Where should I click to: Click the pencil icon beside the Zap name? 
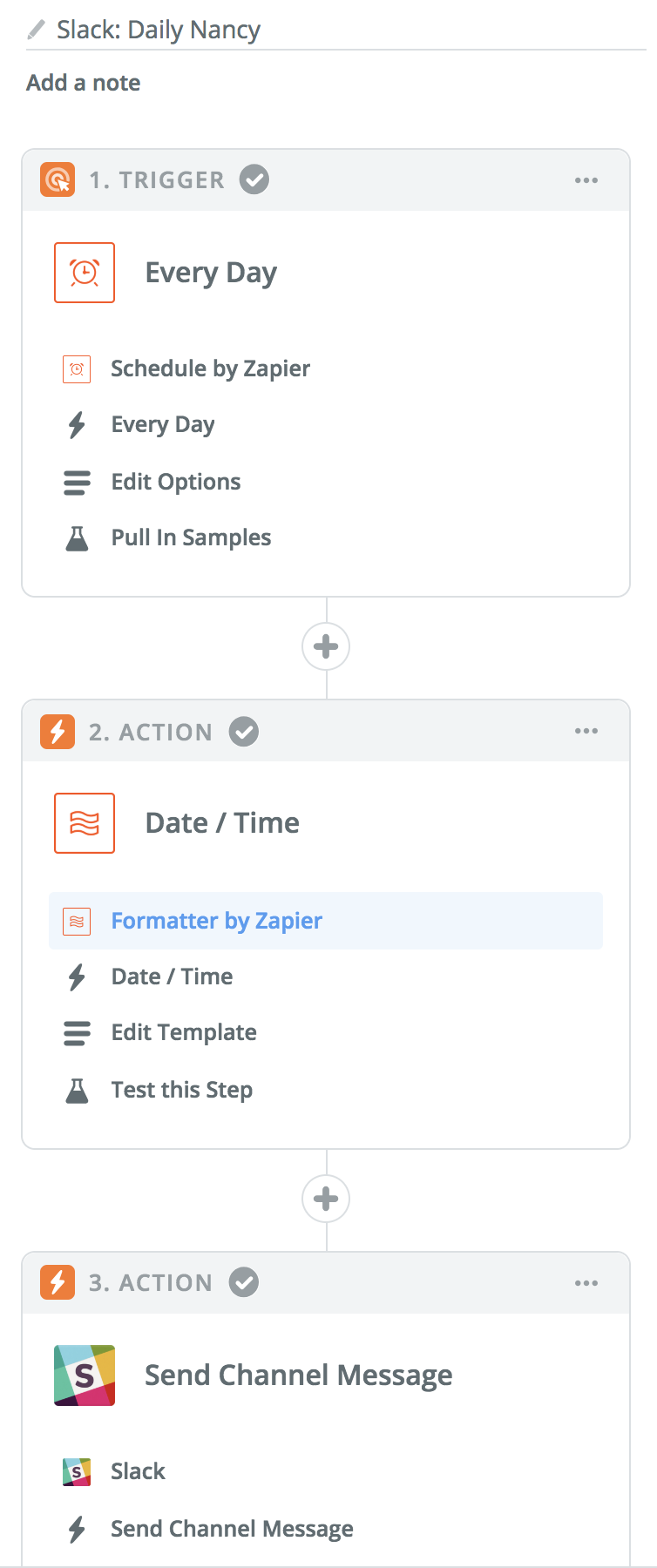(36, 30)
